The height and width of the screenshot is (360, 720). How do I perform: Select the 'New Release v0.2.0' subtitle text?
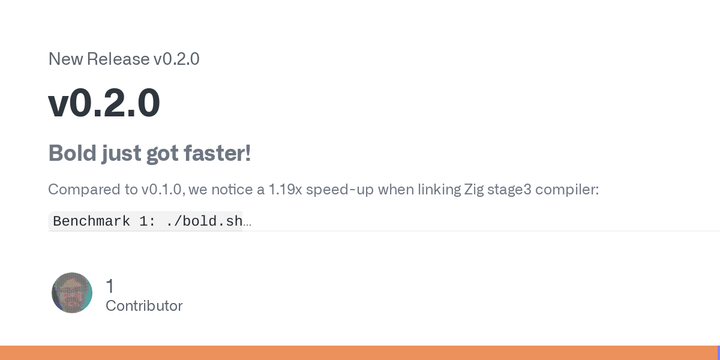pos(124,59)
